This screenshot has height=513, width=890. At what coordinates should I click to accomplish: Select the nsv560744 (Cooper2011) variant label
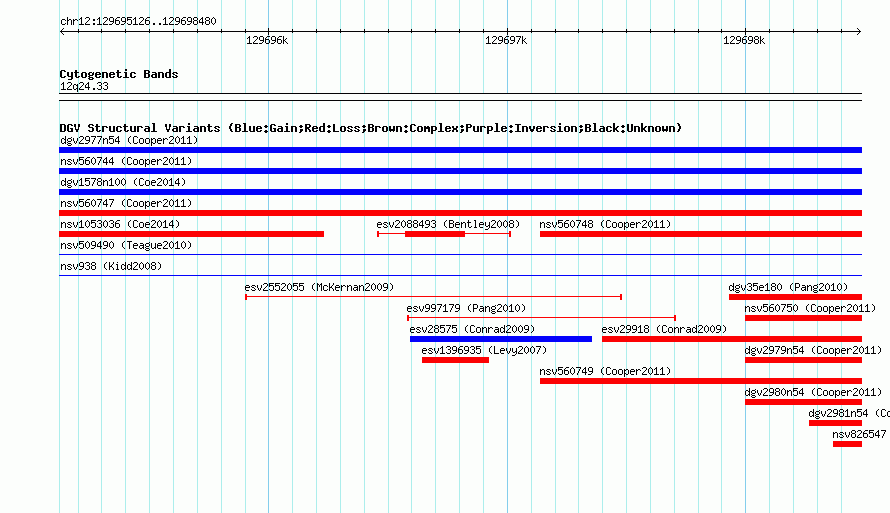(x=126, y=161)
